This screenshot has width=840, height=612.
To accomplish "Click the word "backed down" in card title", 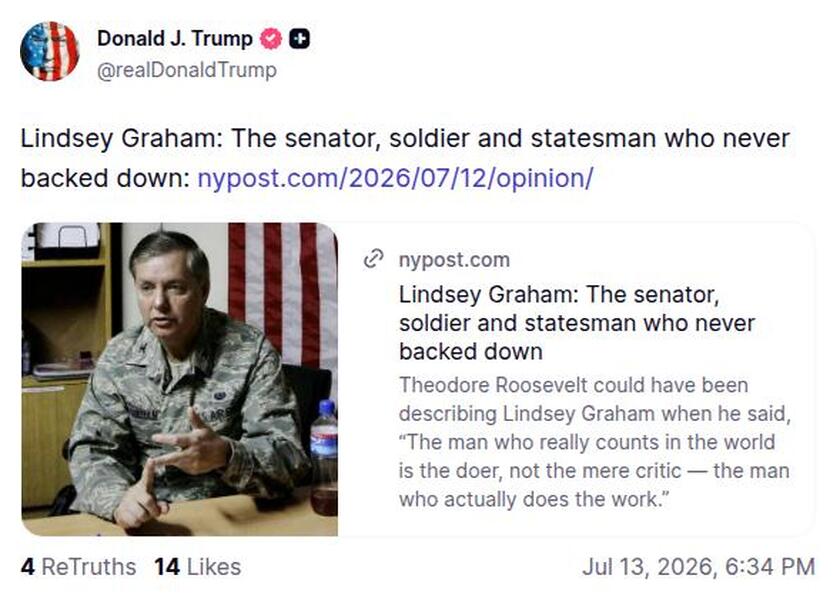I will pos(471,352).
